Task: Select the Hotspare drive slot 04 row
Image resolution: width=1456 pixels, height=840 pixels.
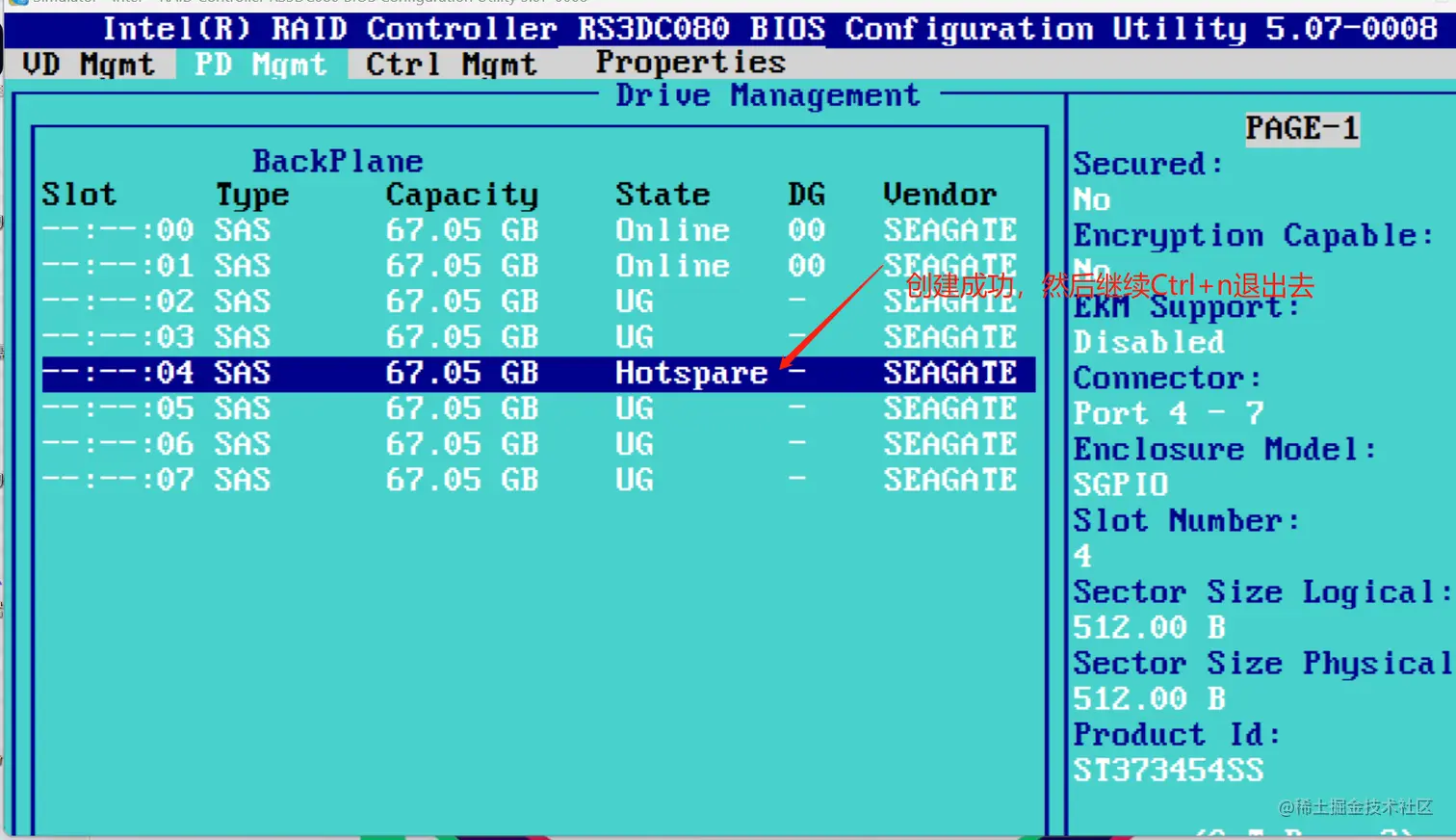Action: pyautogui.click(x=538, y=374)
